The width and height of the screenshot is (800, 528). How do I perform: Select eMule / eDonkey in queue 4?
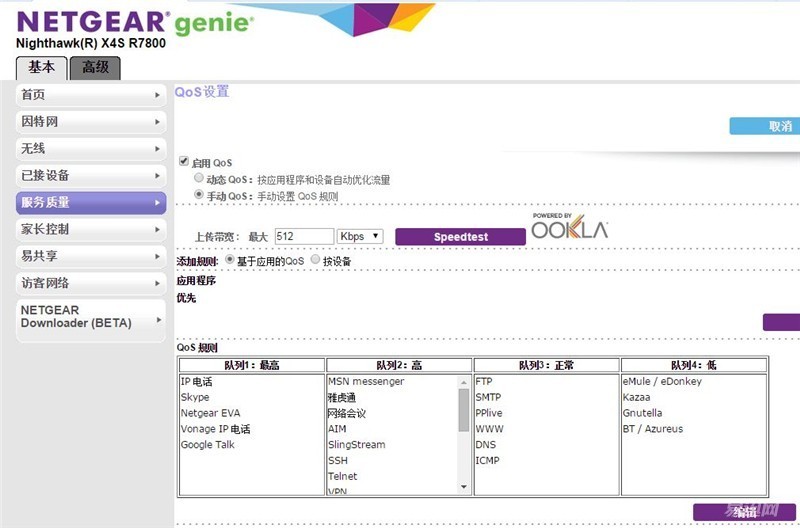click(662, 381)
